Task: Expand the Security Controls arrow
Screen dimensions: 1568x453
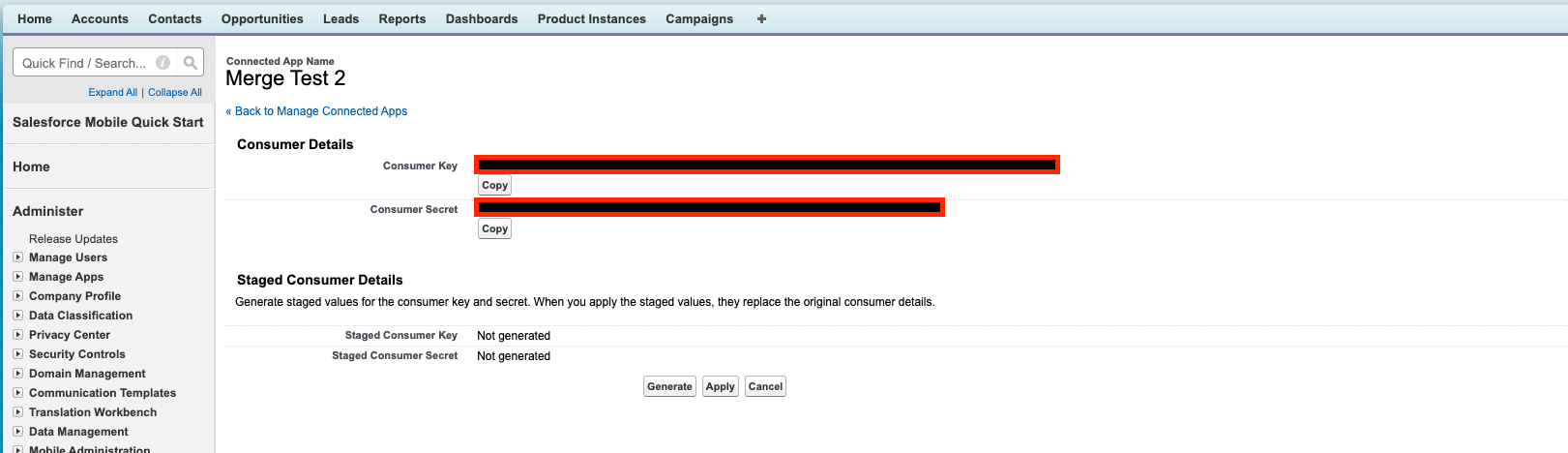Action: [17, 354]
